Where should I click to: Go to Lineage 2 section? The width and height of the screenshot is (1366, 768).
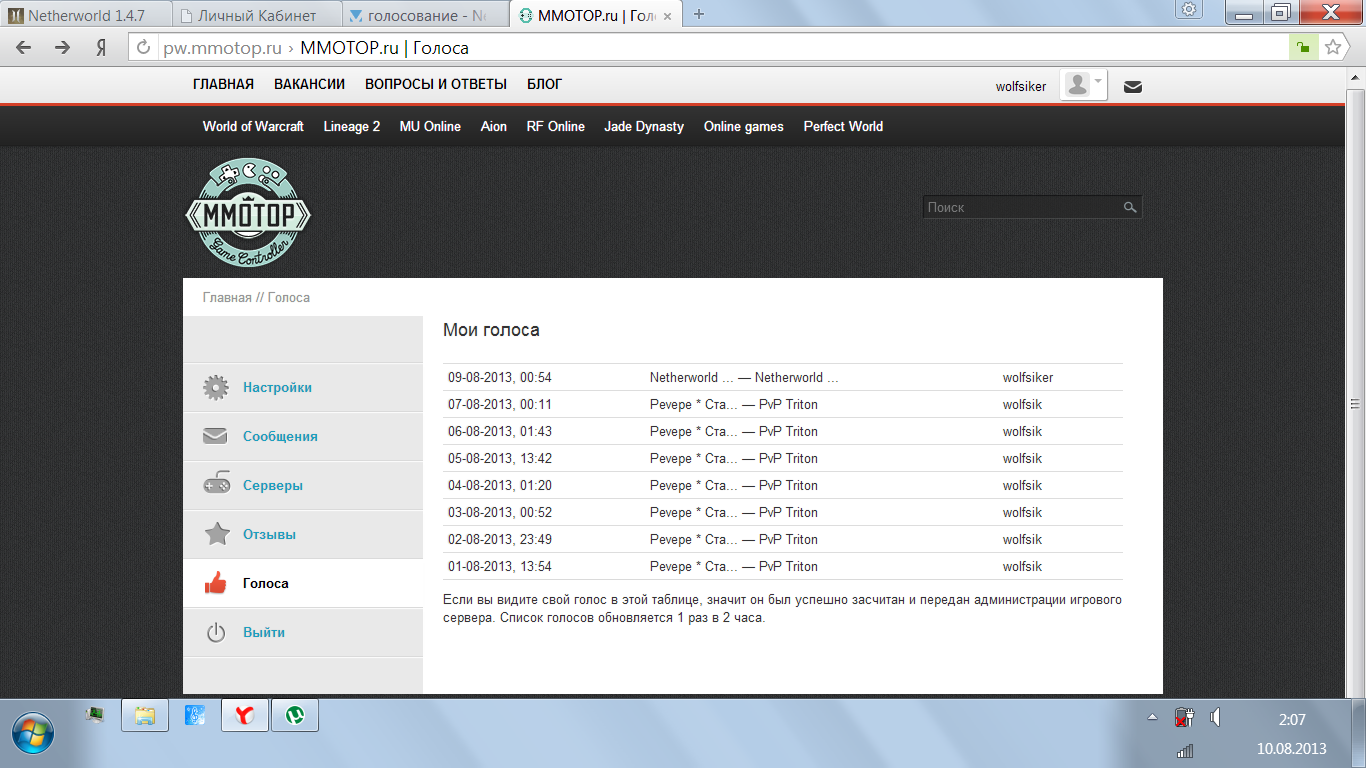pyautogui.click(x=352, y=127)
